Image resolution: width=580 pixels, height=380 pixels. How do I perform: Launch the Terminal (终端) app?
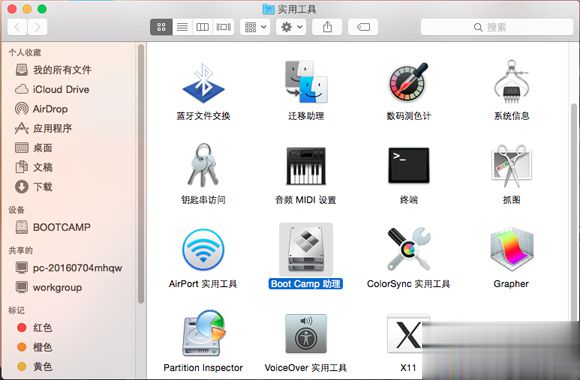pyautogui.click(x=408, y=165)
